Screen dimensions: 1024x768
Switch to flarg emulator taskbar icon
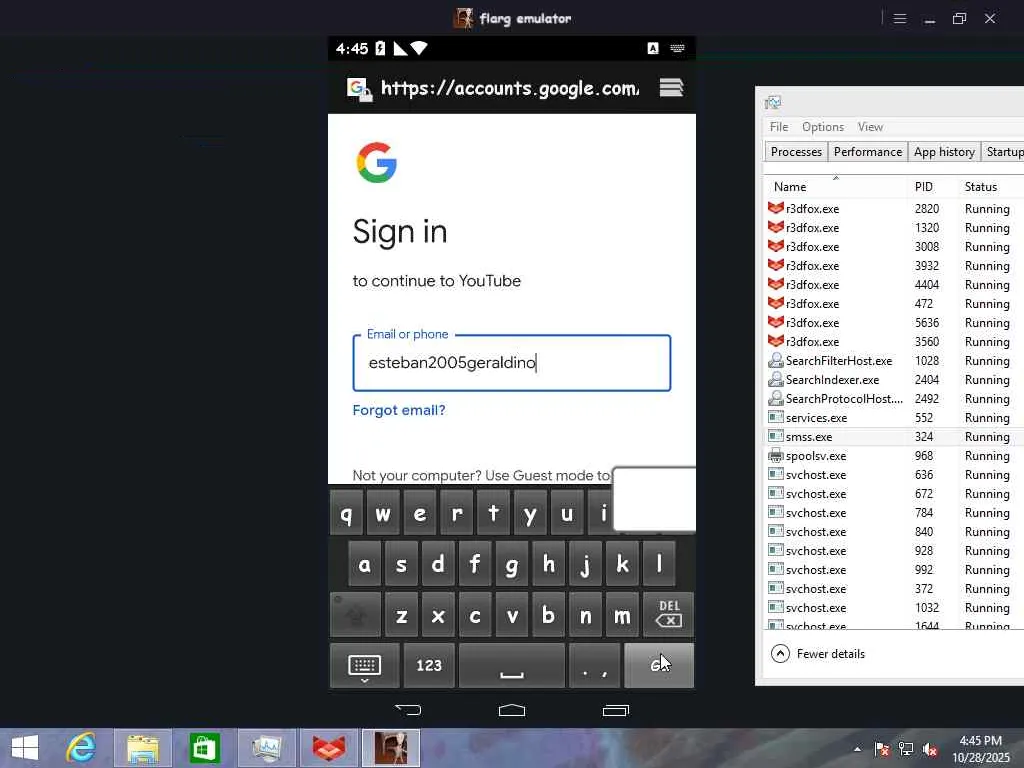[391, 748]
